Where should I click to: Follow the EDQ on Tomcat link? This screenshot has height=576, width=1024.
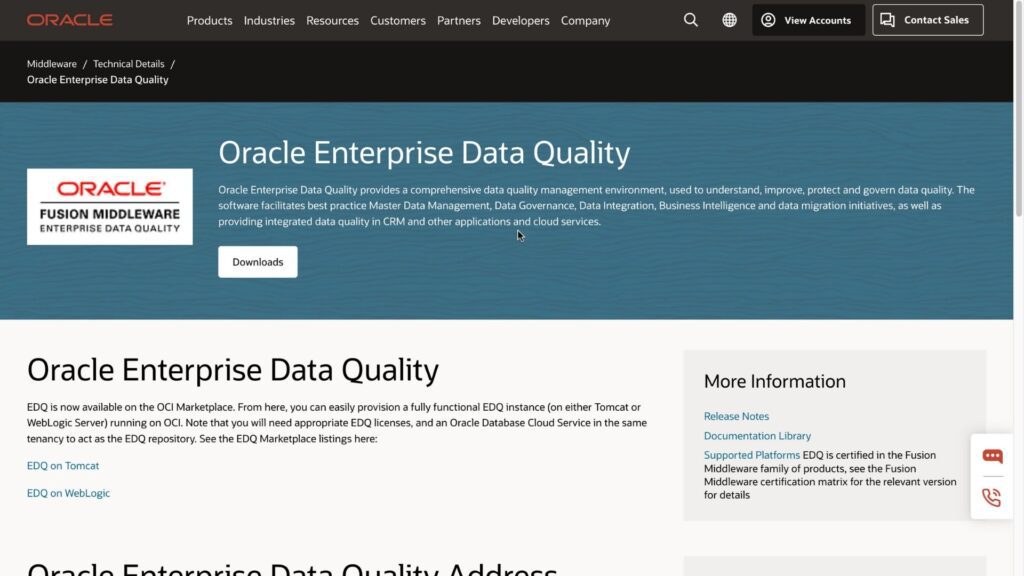pyautogui.click(x=63, y=465)
